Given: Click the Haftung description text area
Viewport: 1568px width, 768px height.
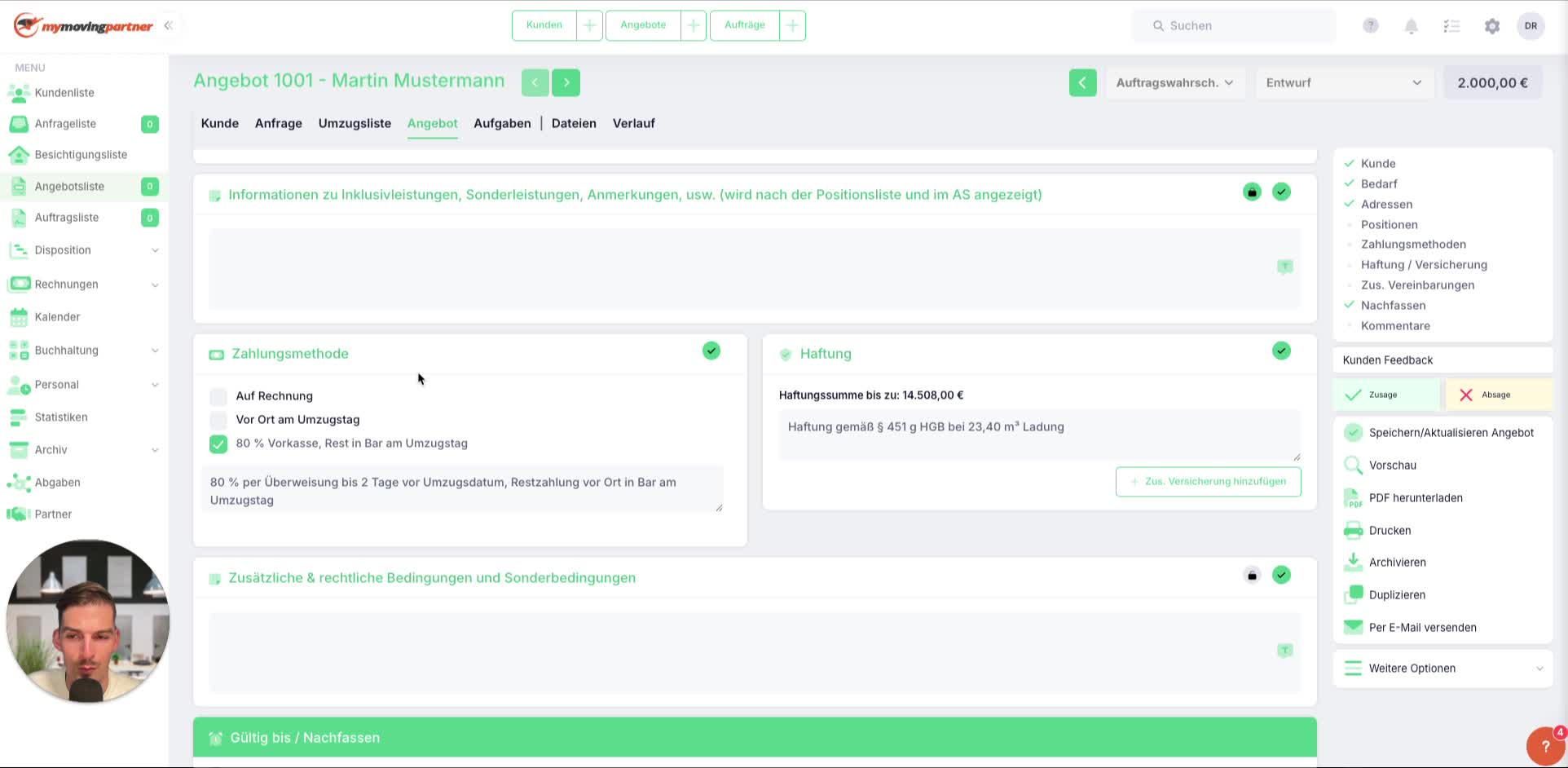Looking at the screenshot, I should pos(1040,436).
